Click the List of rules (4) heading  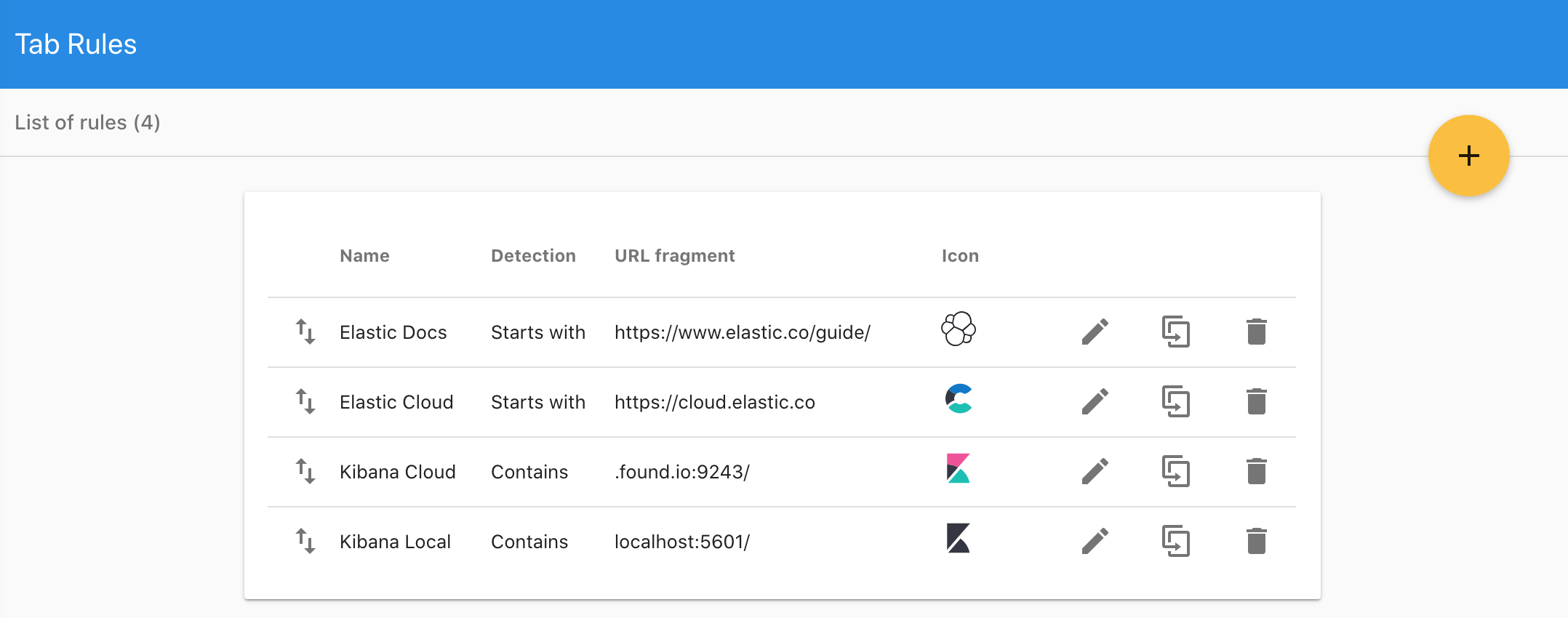pyautogui.click(x=87, y=122)
